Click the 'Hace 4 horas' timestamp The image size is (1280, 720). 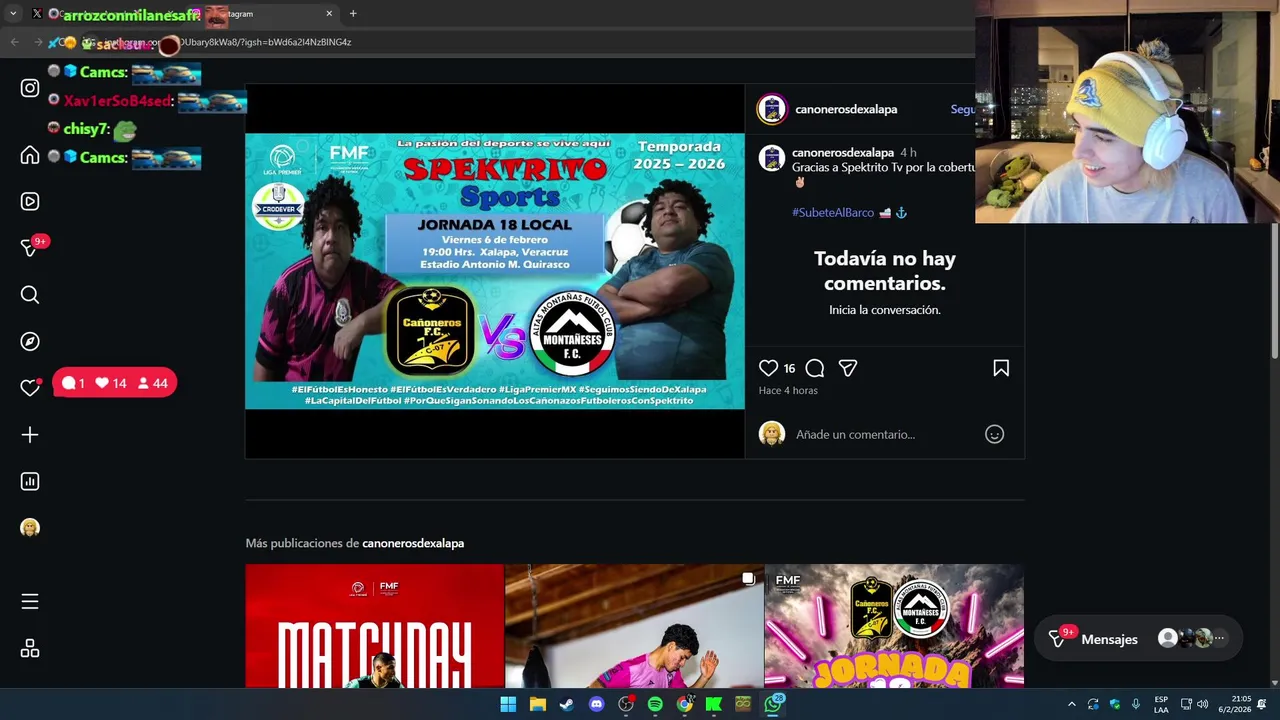coord(788,390)
